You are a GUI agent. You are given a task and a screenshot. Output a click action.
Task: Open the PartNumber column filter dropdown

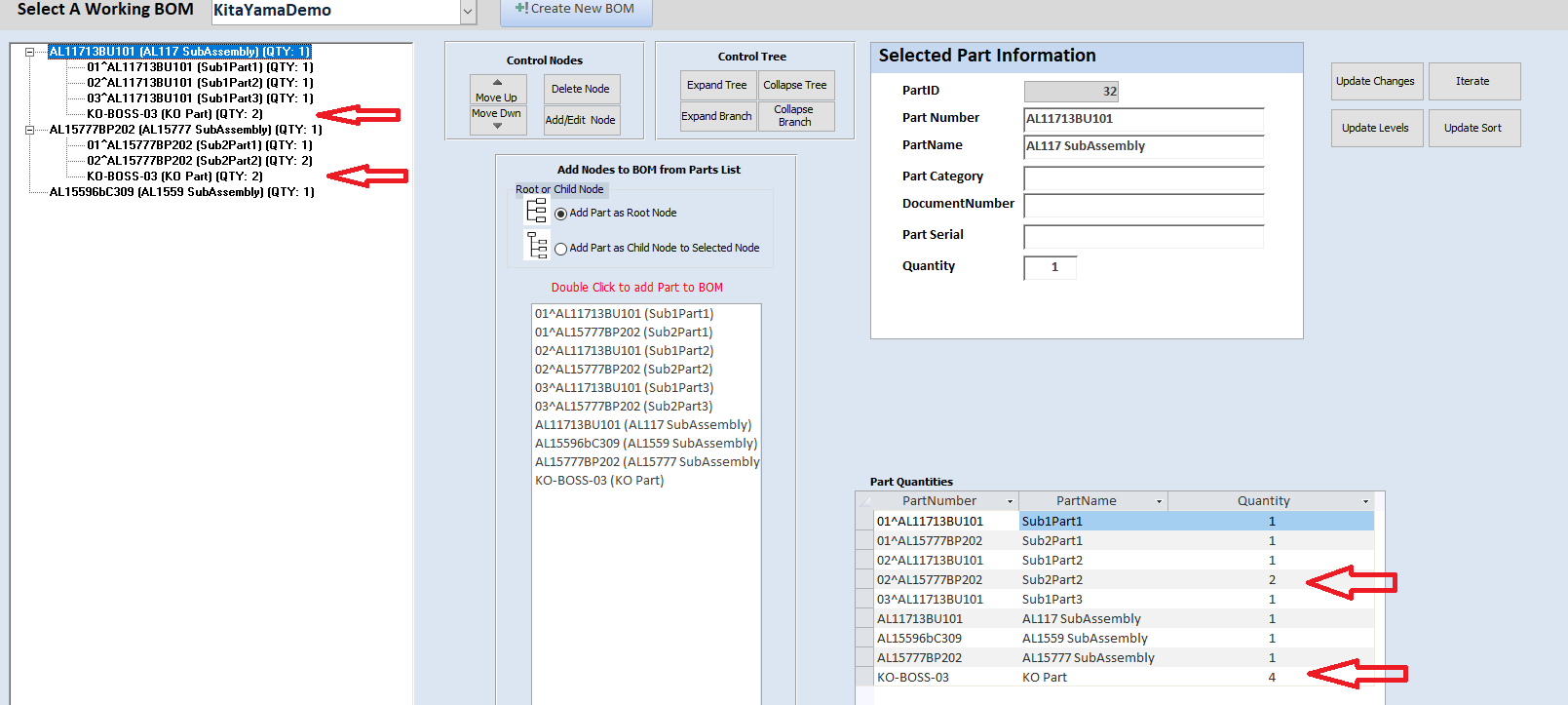pyautogui.click(x=1010, y=501)
